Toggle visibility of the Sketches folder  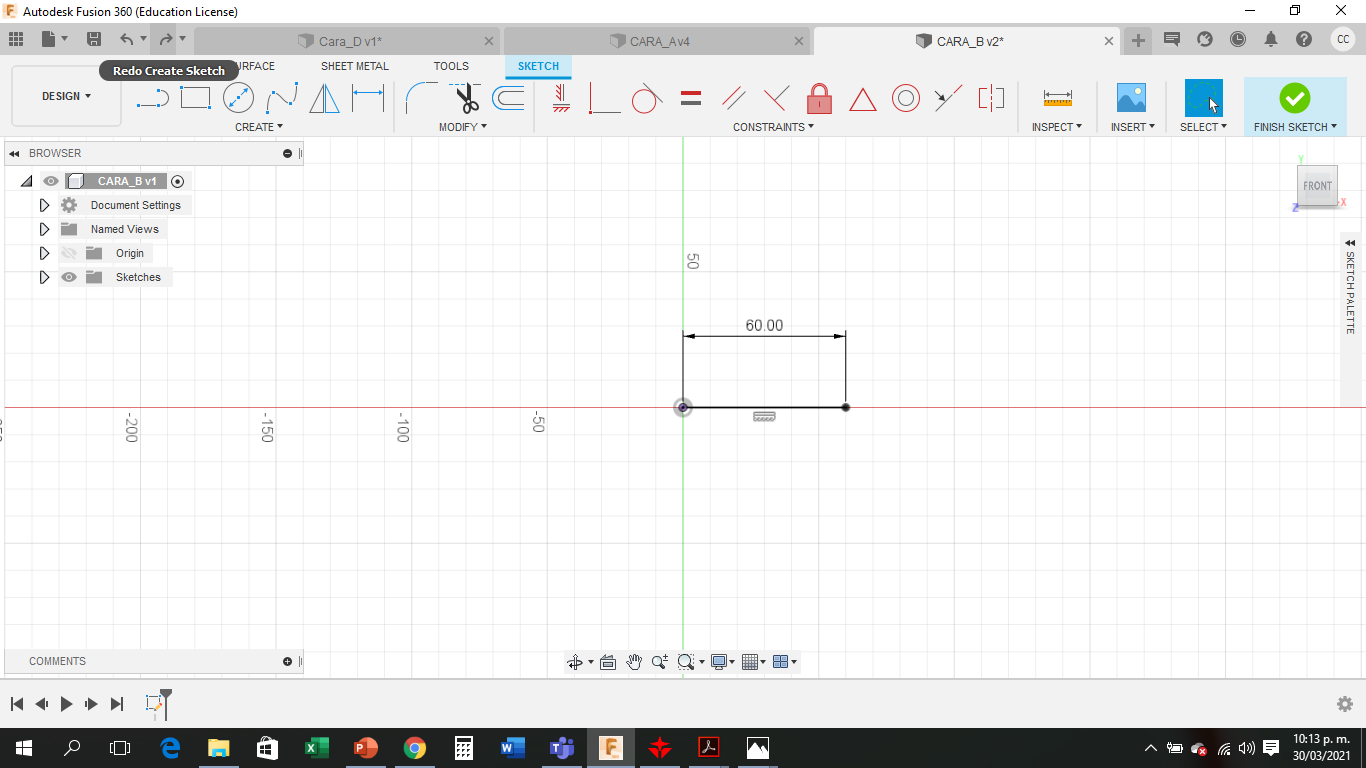[69, 277]
